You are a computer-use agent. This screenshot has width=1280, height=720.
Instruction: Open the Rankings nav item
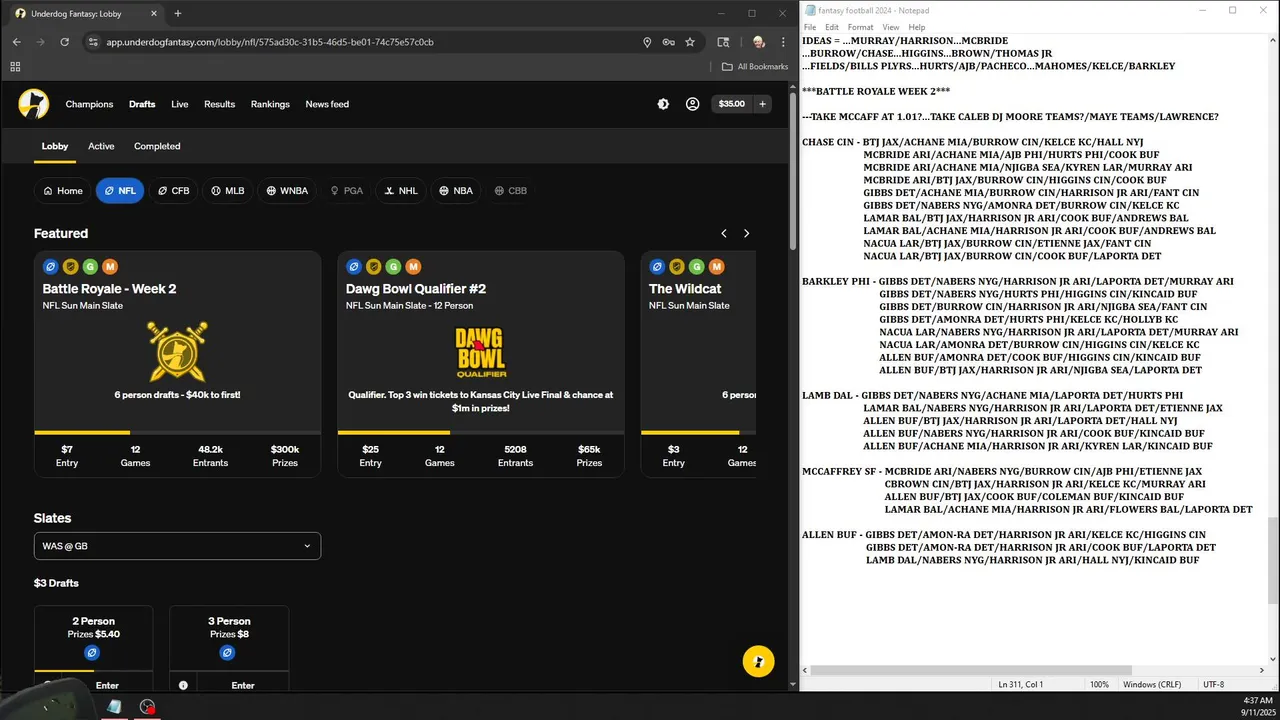coord(270,104)
